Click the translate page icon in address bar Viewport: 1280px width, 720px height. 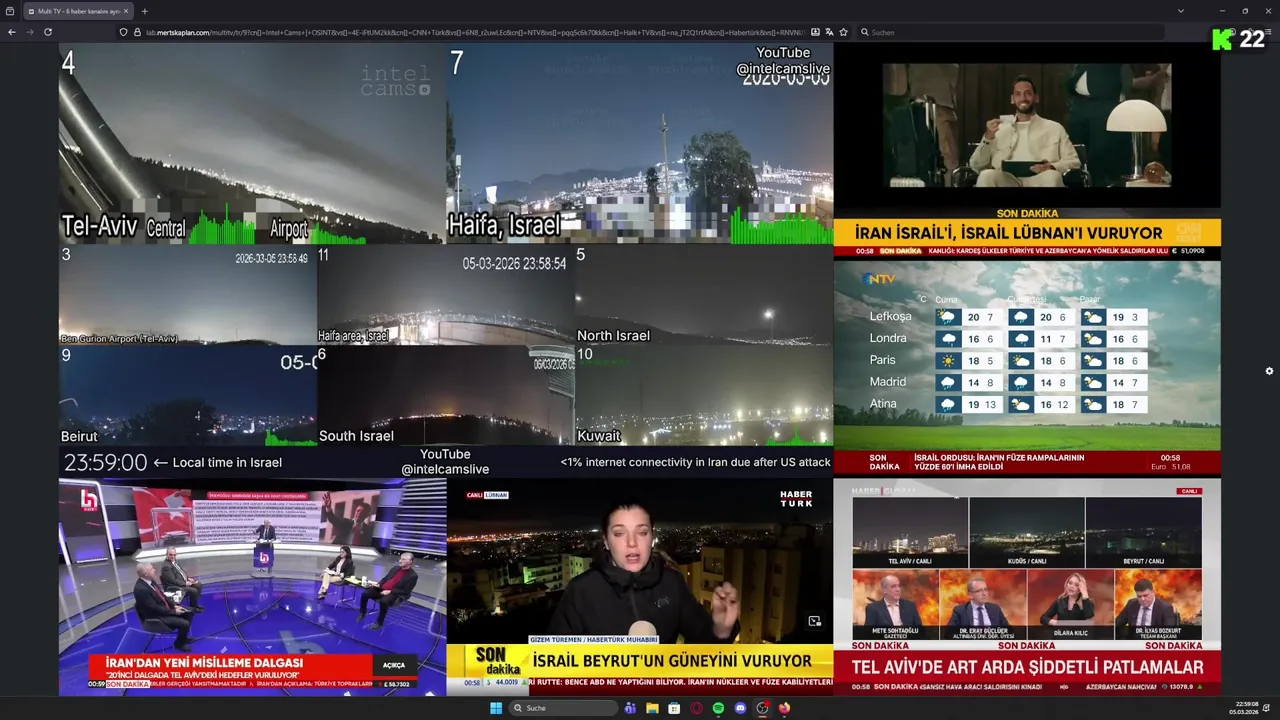point(829,32)
